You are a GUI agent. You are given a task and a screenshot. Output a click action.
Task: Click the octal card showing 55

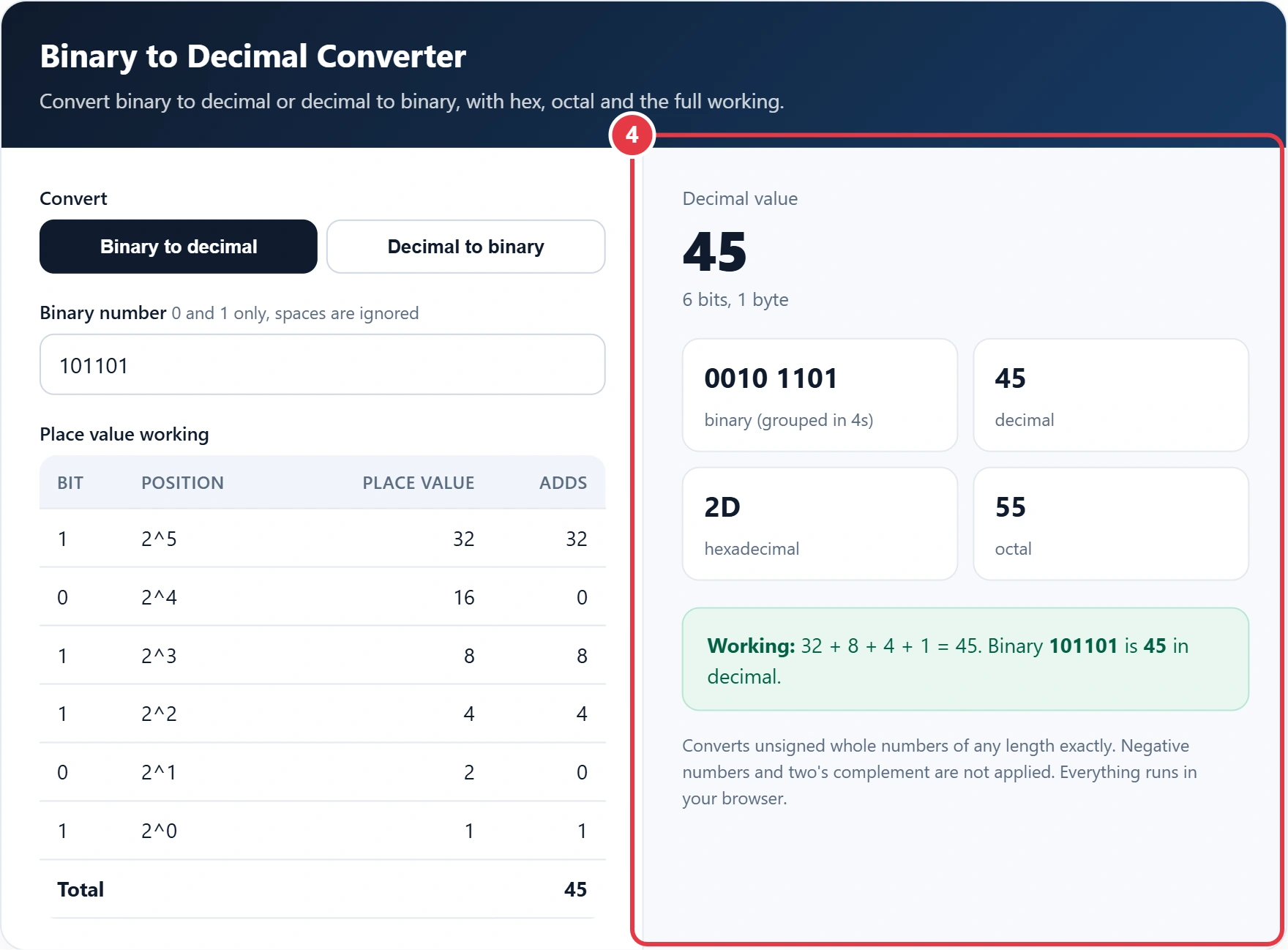point(1111,524)
